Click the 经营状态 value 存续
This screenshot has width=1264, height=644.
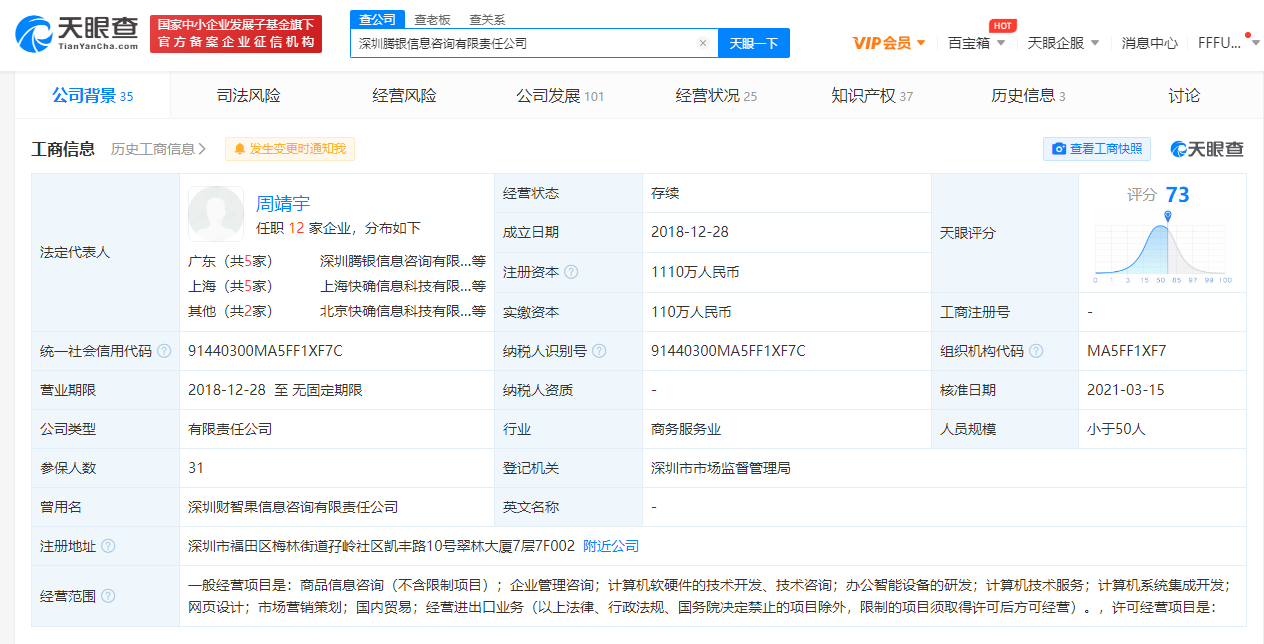pos(665,193)
